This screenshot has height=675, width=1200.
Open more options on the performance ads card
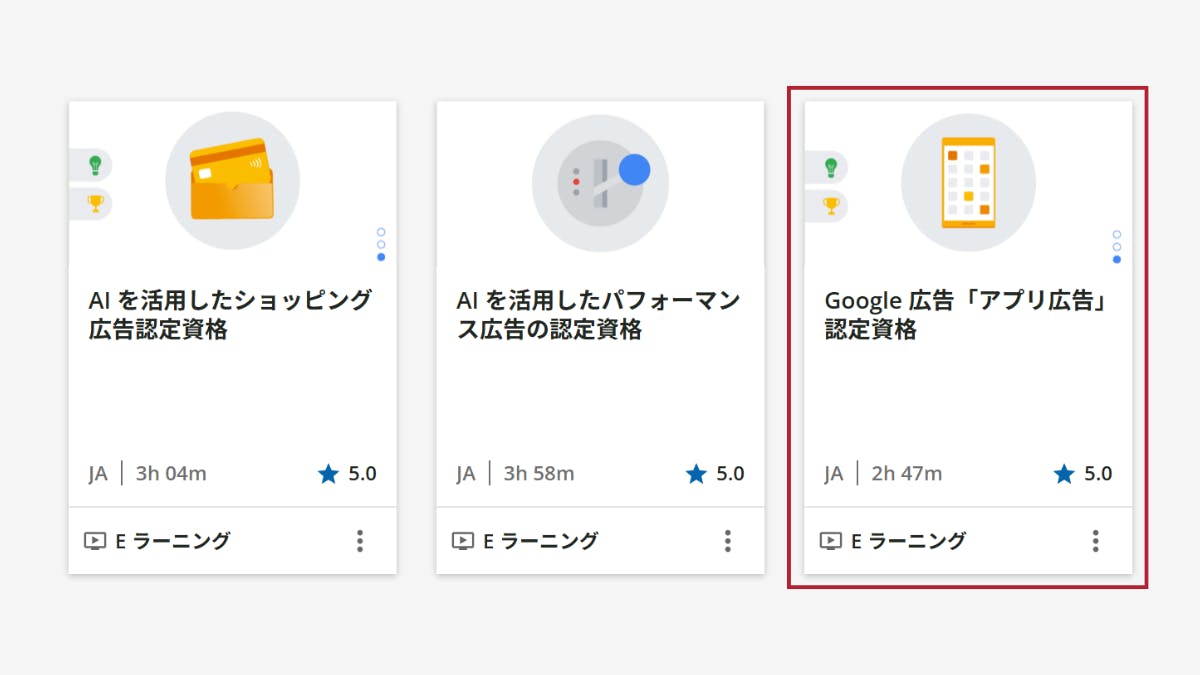(728, 541)
